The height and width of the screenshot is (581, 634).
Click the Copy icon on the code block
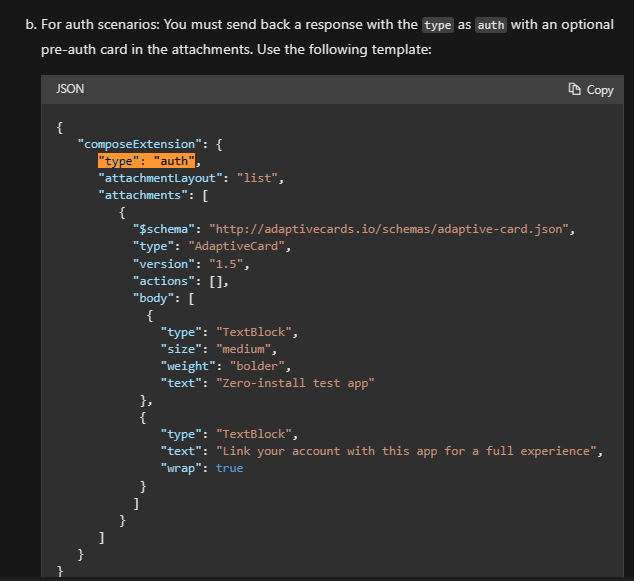coord(574,89)
